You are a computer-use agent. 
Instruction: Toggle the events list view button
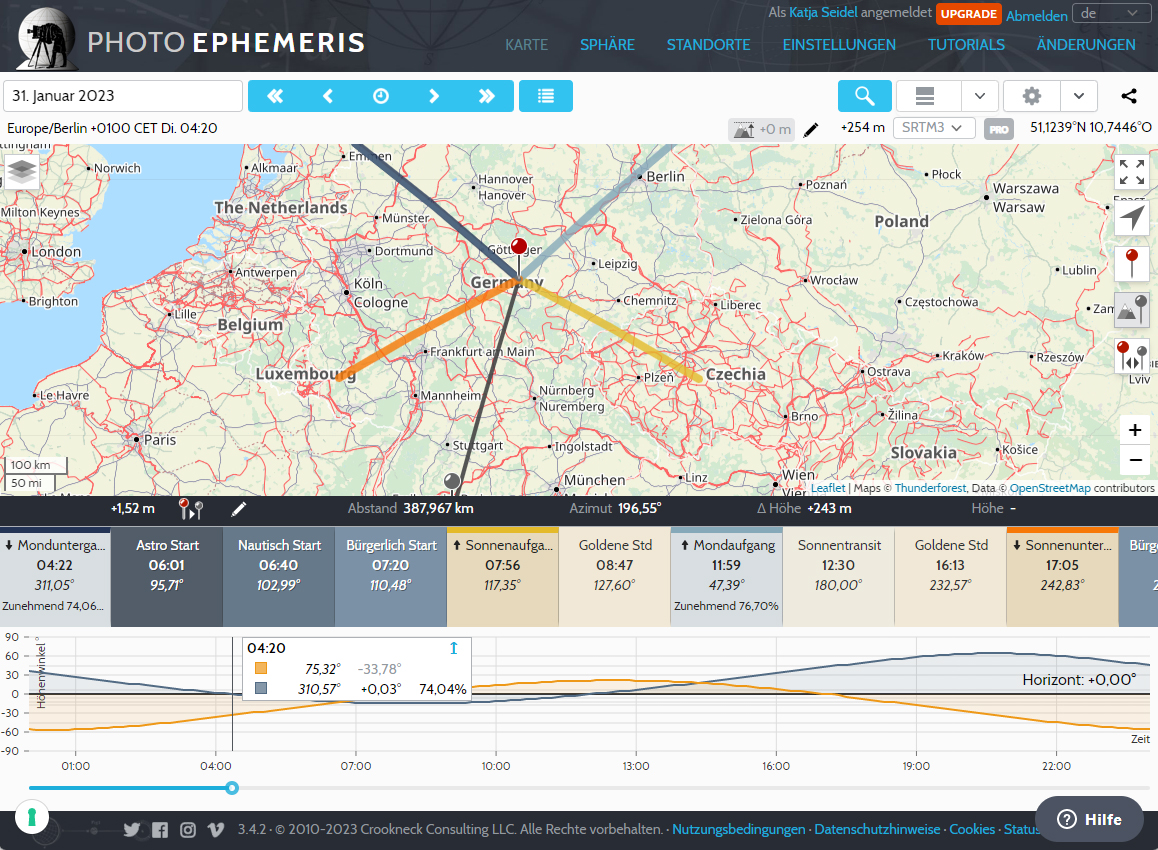click(x=546, y=96)
